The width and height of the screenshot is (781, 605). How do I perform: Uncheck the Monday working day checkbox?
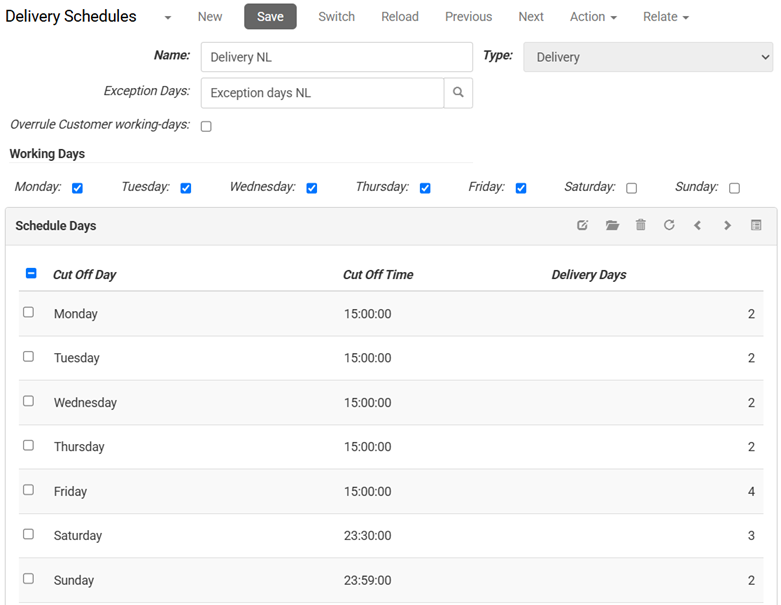77,188
